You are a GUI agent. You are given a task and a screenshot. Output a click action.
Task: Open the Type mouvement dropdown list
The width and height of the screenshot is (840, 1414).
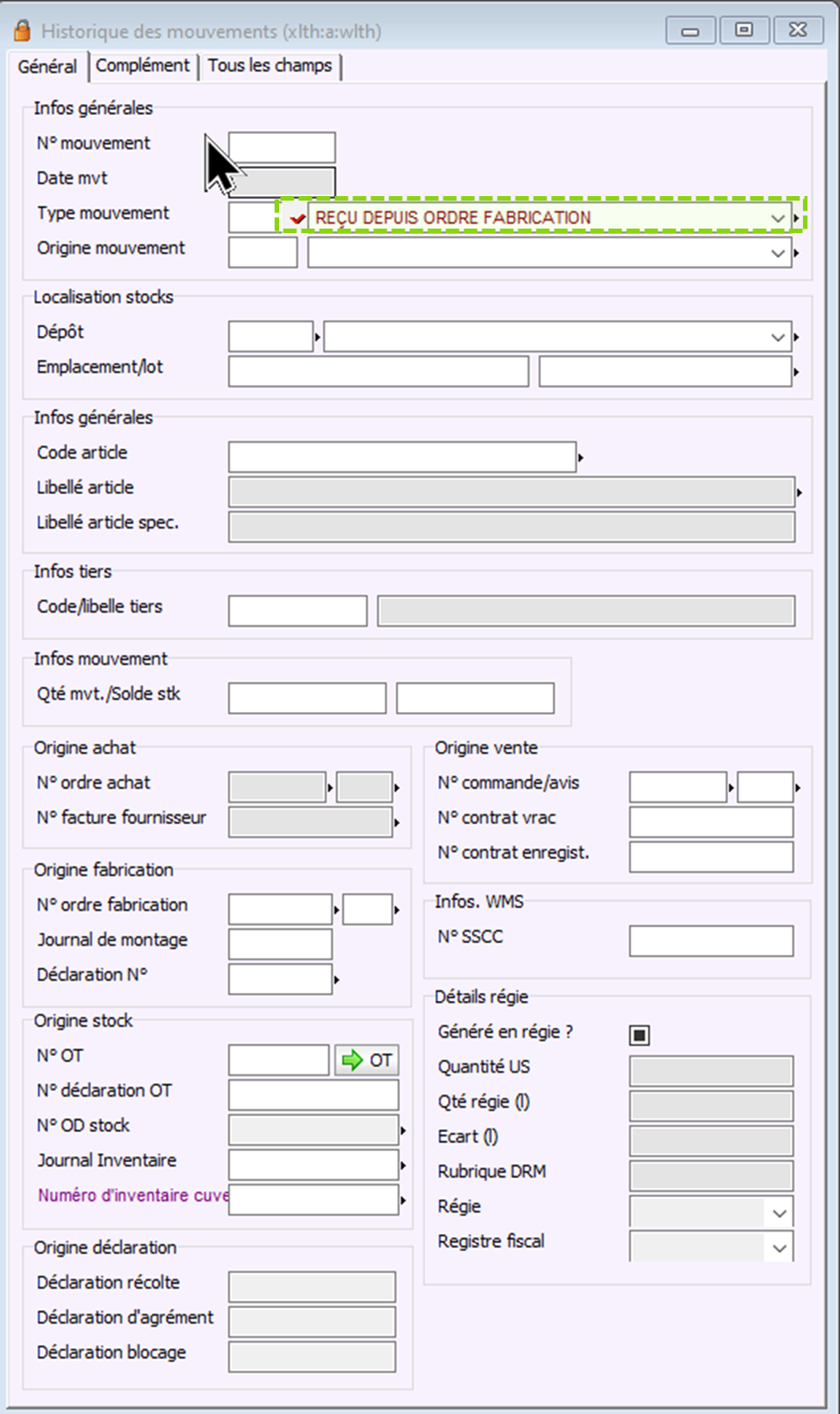[x=778, y=218]
